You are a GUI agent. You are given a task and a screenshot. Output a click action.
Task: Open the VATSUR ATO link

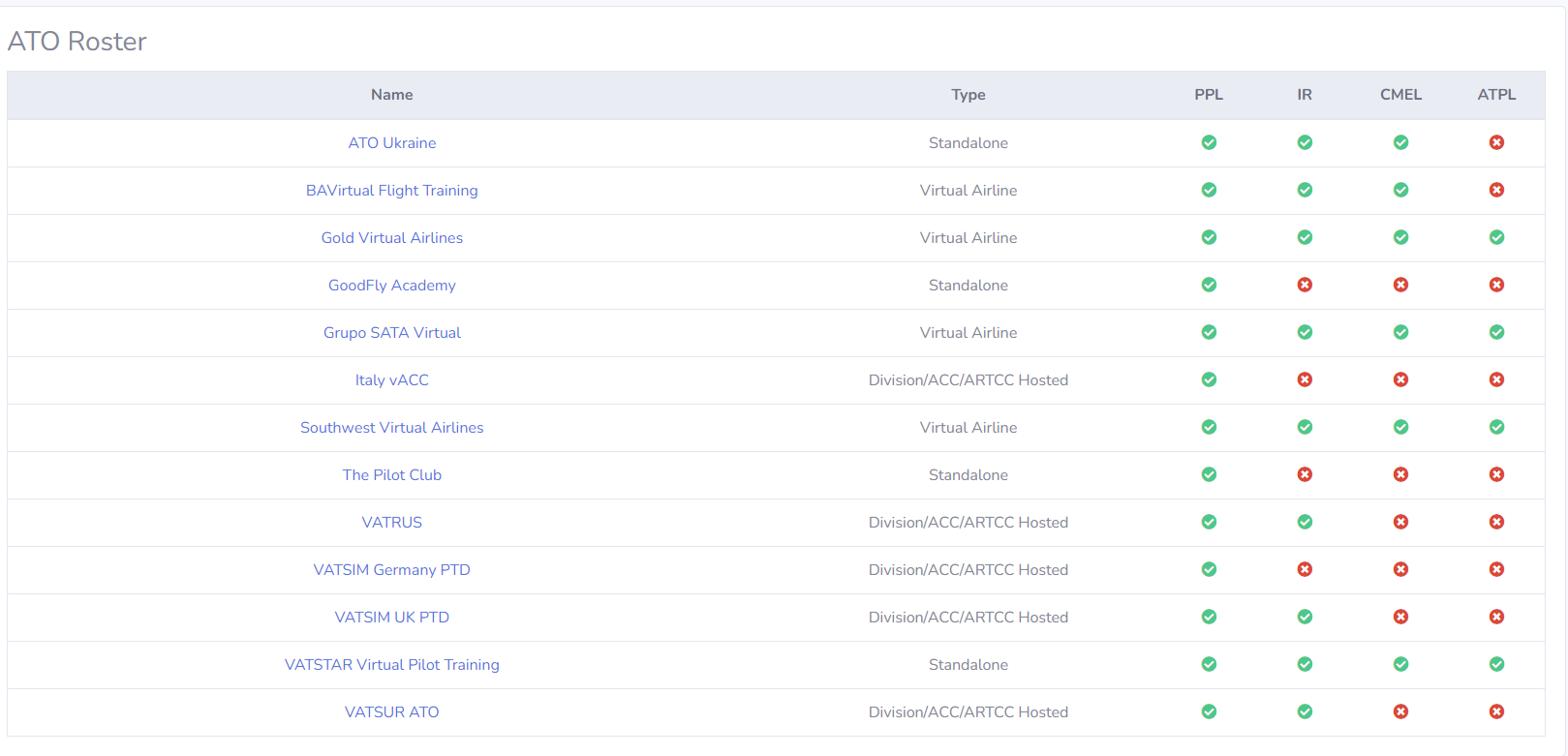pyautogui.click(x=392, y=712)
